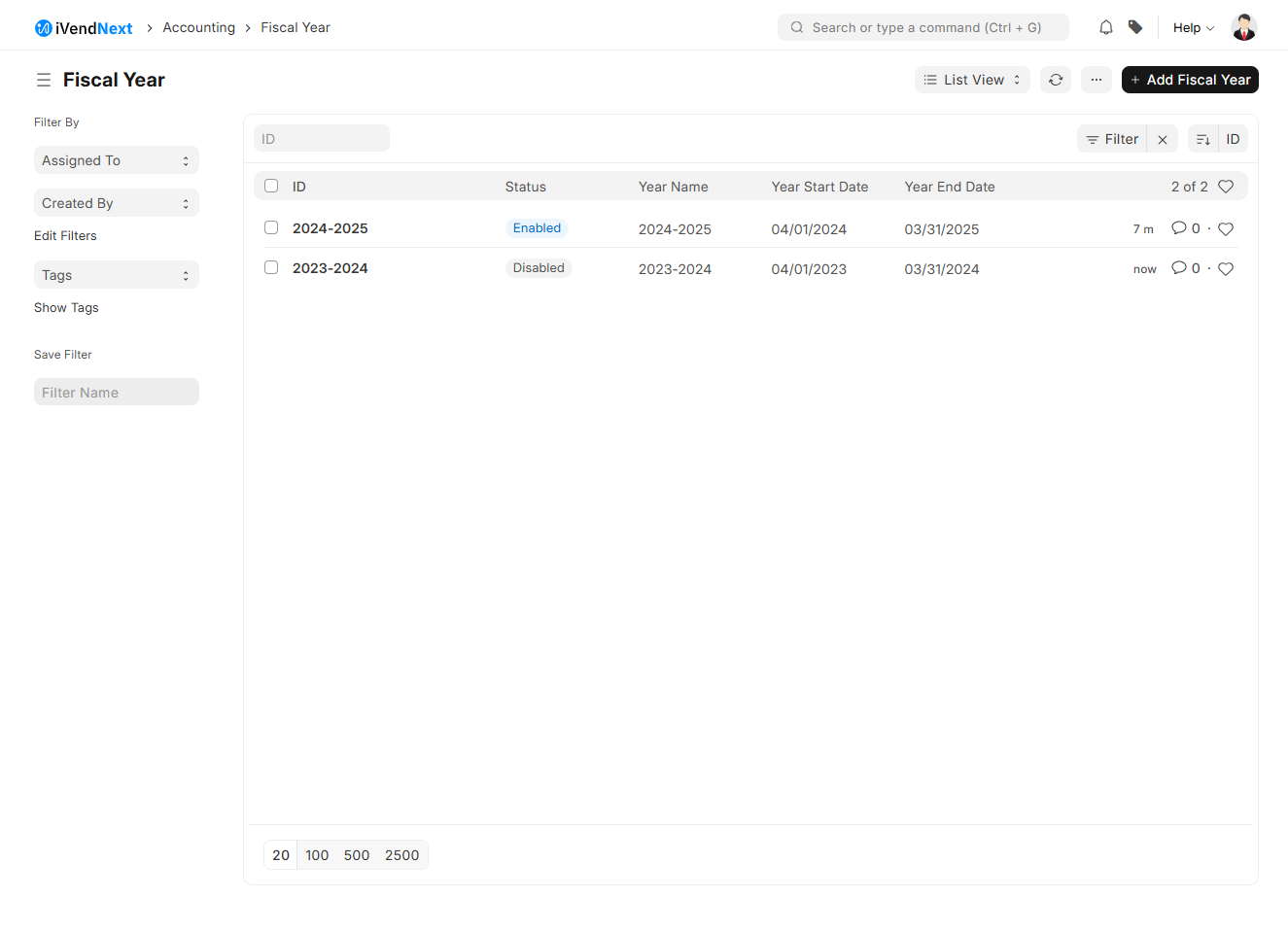1288x932 pixels.
Task: Expand the Tags filter dropdown
Action: point(117,275)
